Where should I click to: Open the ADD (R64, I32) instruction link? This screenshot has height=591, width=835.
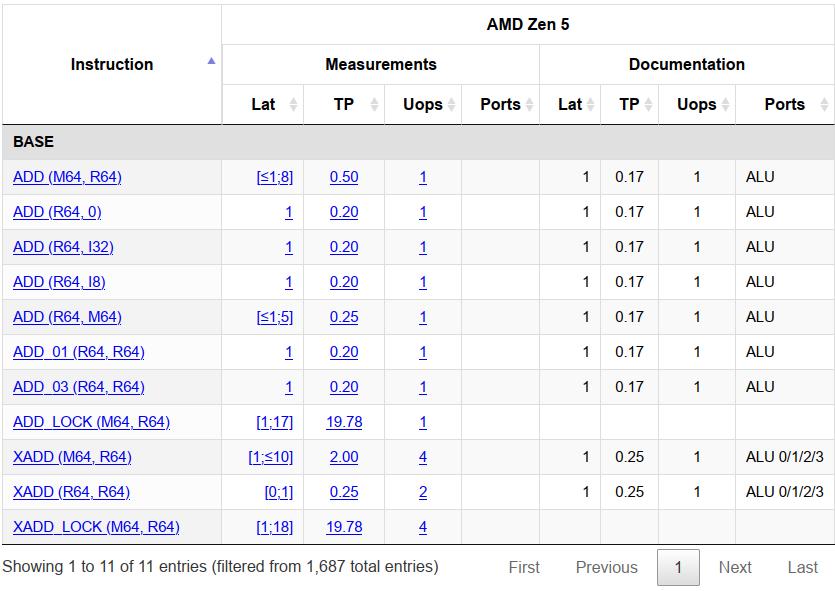click(x=63, y=247)
